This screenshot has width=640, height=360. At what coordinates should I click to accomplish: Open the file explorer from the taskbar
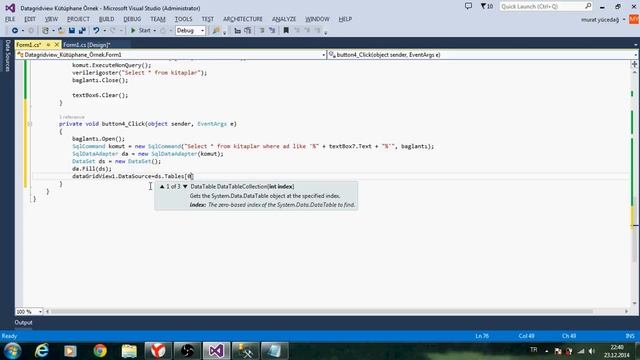[129, 351]
